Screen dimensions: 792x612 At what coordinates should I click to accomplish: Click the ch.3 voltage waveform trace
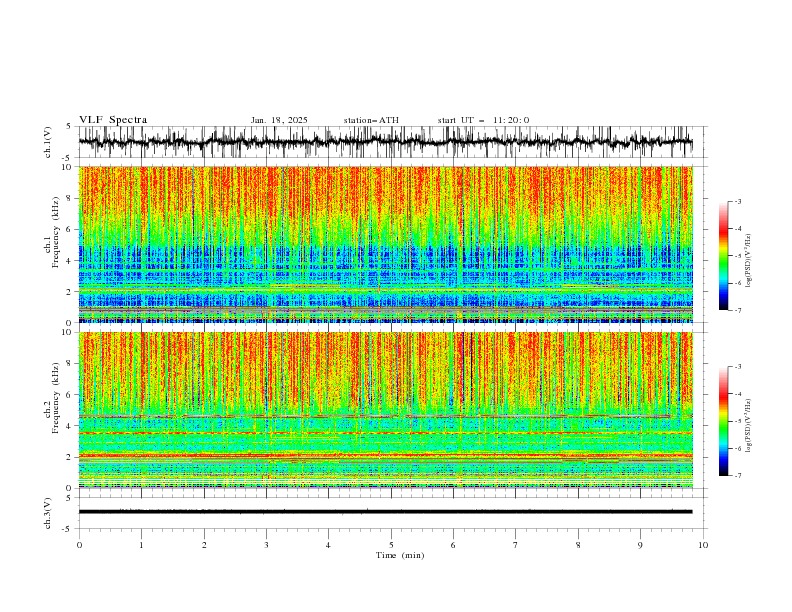385,512
